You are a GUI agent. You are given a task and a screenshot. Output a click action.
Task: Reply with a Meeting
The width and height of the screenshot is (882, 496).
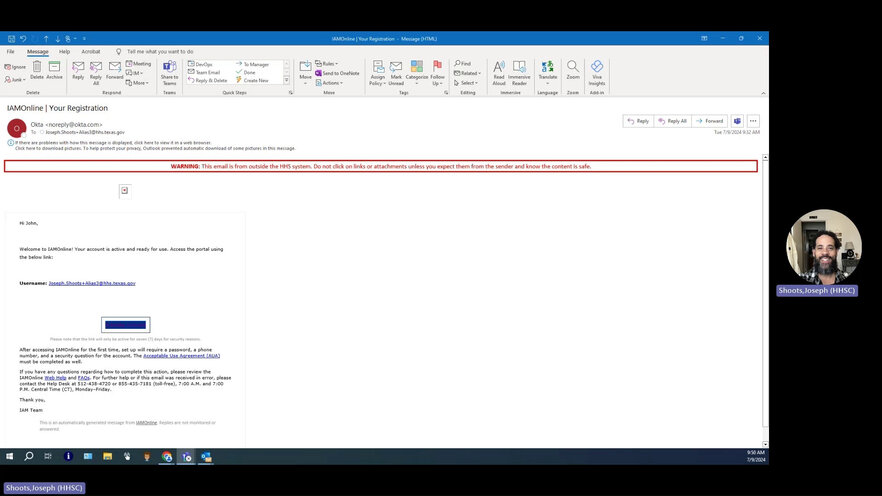138,64
